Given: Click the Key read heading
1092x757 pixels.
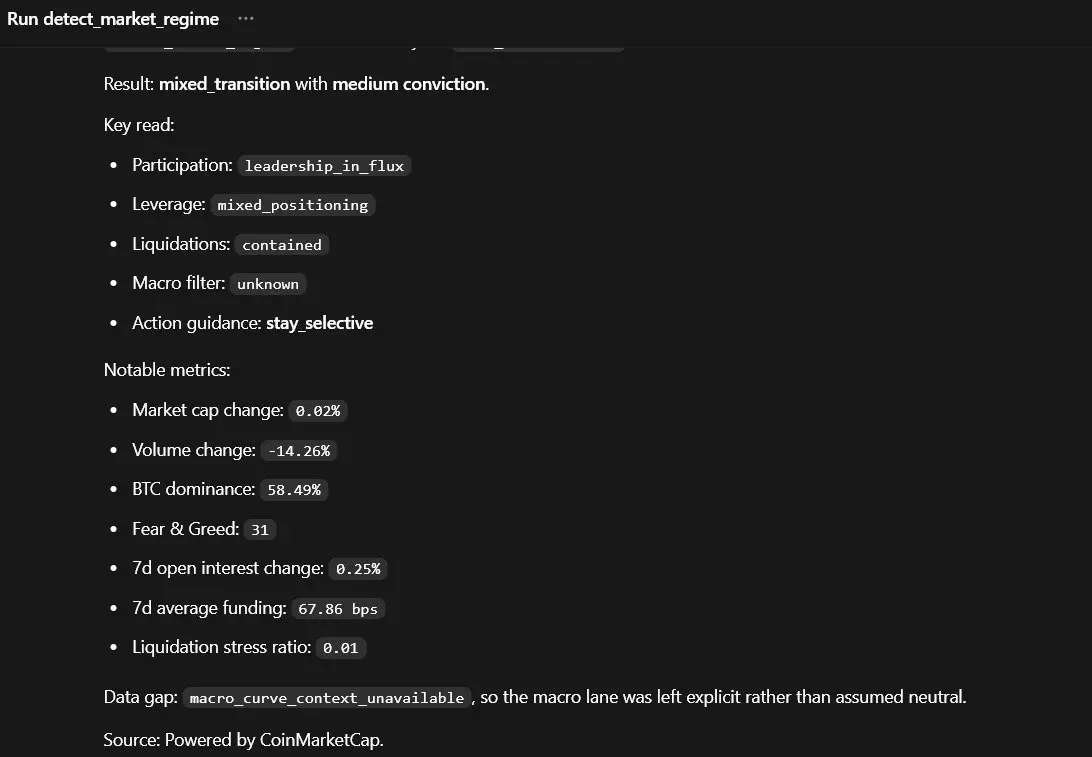Looking at the screenshot, I should [139, 125].
